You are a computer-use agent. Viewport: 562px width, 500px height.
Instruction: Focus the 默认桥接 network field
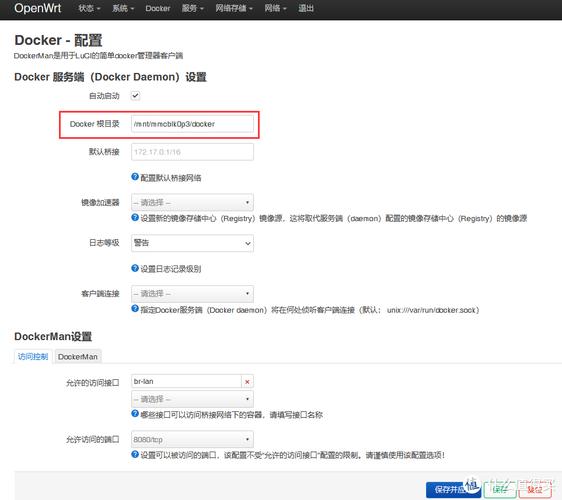[192, 152]
